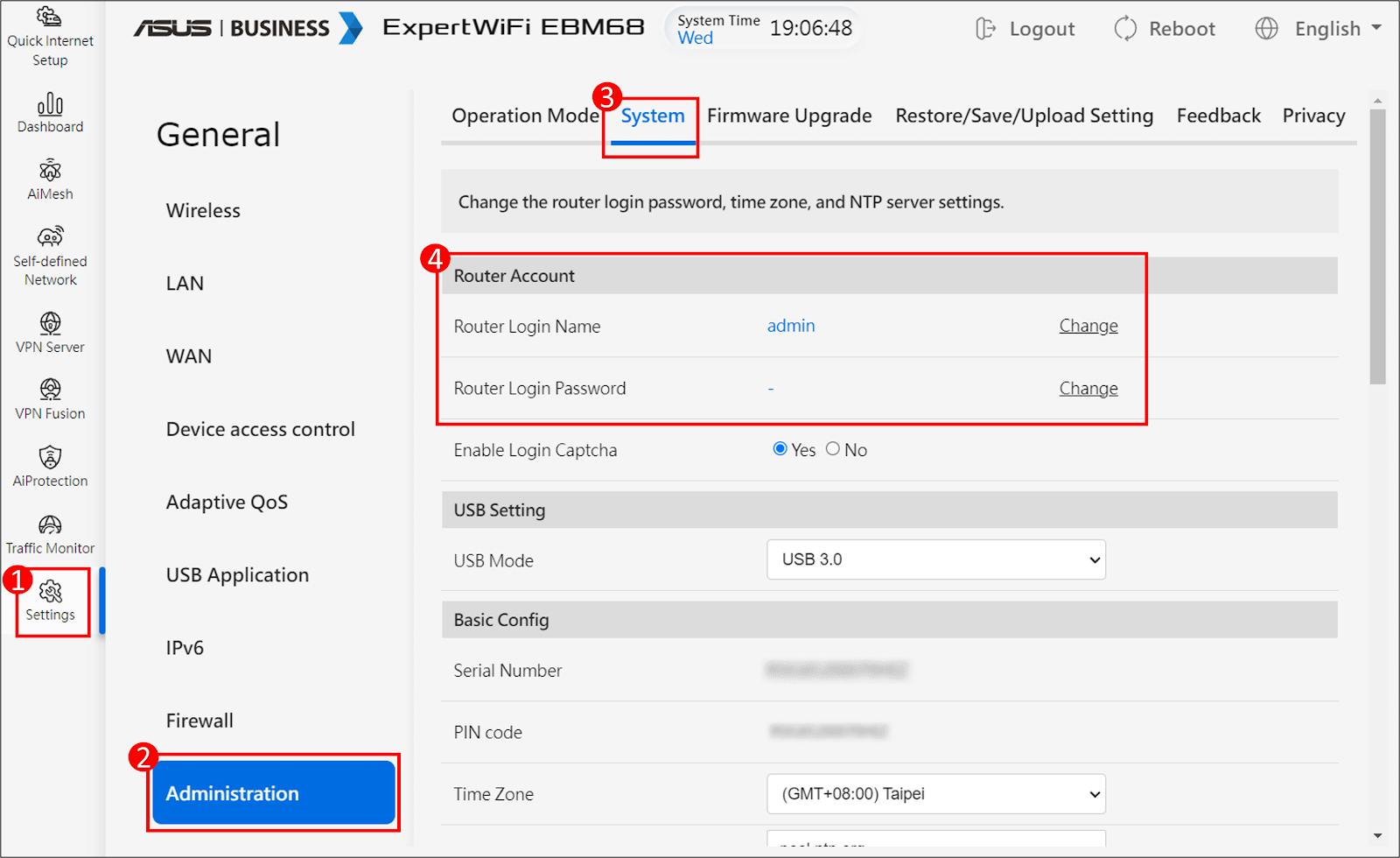
Task: Click the PIN code label
Action: 487,733
